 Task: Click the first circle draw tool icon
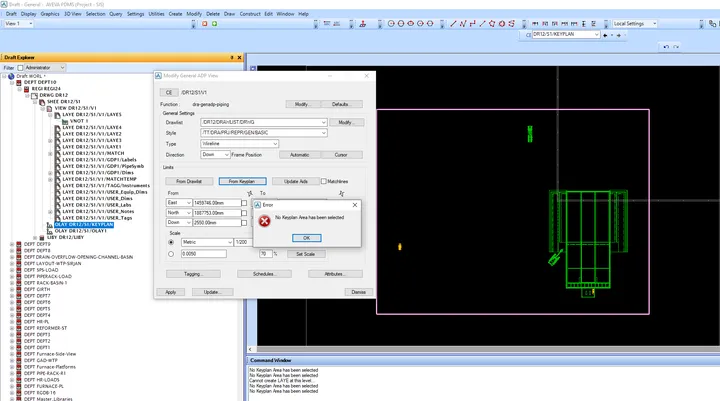click(391, 23)
